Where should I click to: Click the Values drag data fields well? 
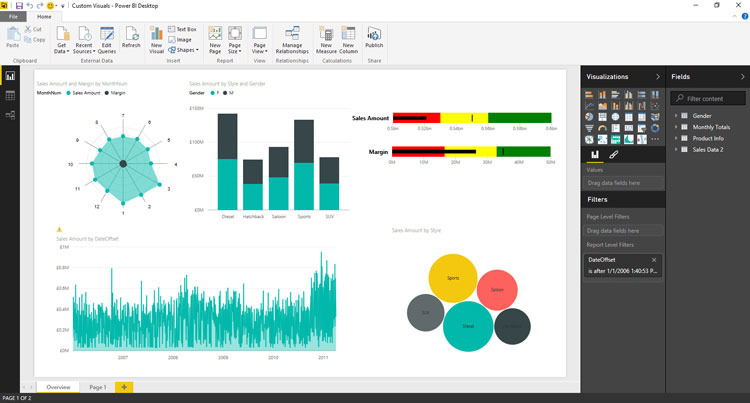[x=623, y=183]
